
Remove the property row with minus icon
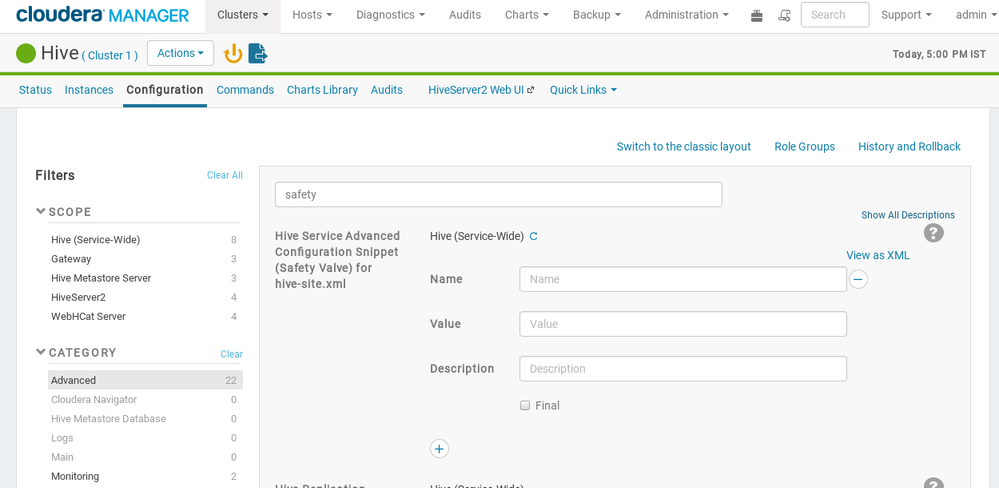click(x=858, y=279)
